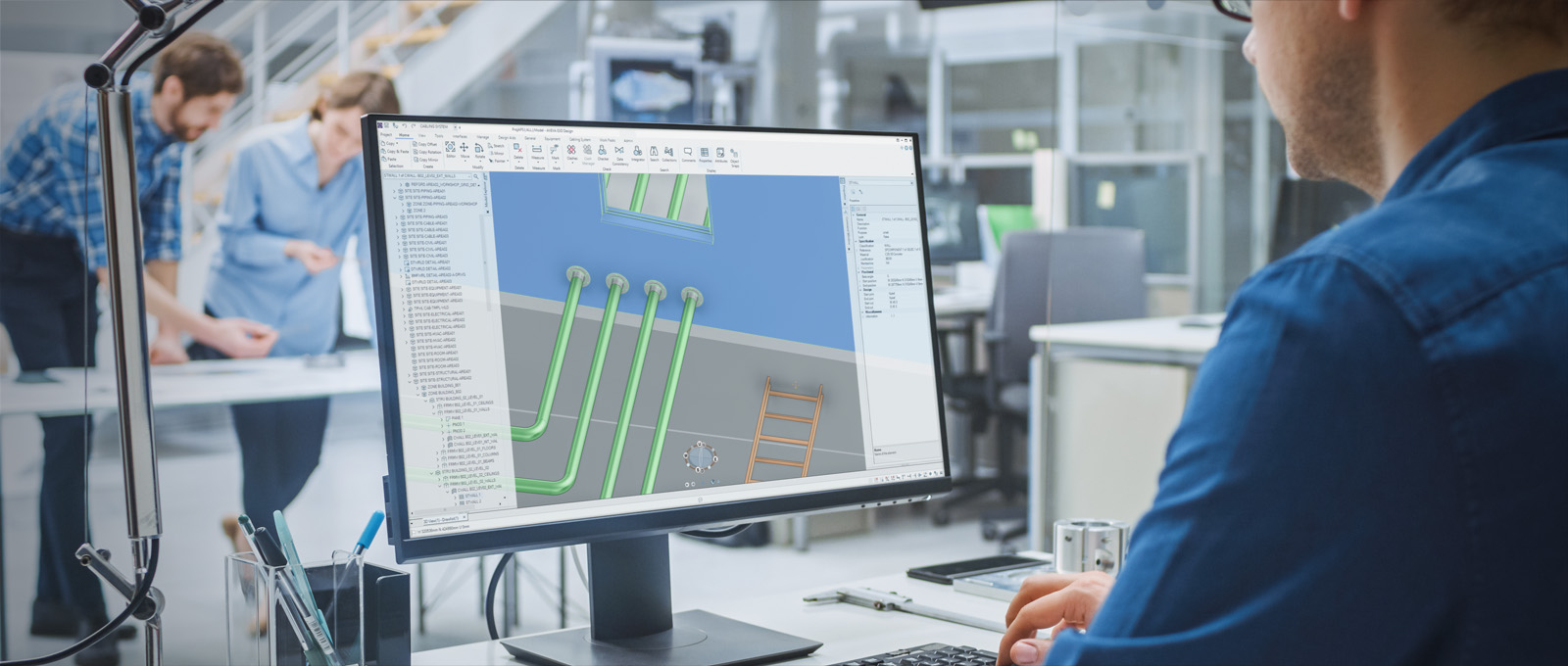Screen dimensions: 1568x666
Task: Collapse the ZONE BUILDING_B02 node
Action: click(x=417, y=394)
